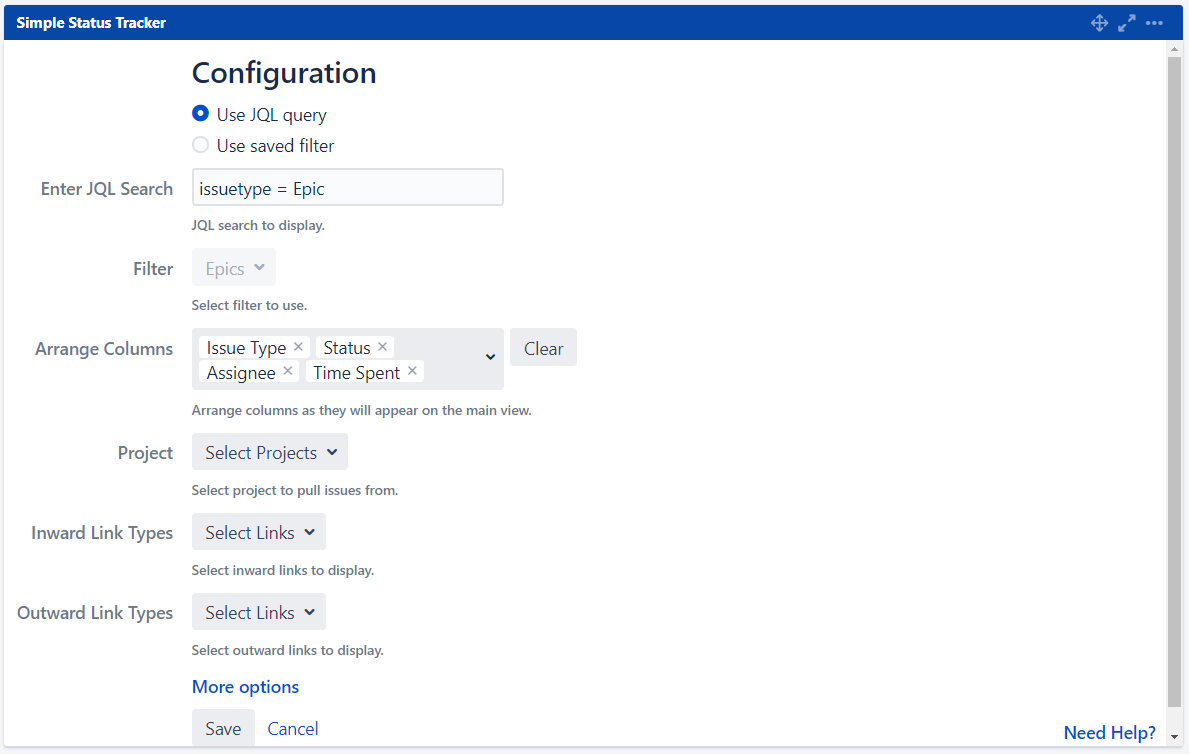Click the Outward Link Types label
Screen dimensions: 1189x754
pyautogui.click(x=95, y=612)
